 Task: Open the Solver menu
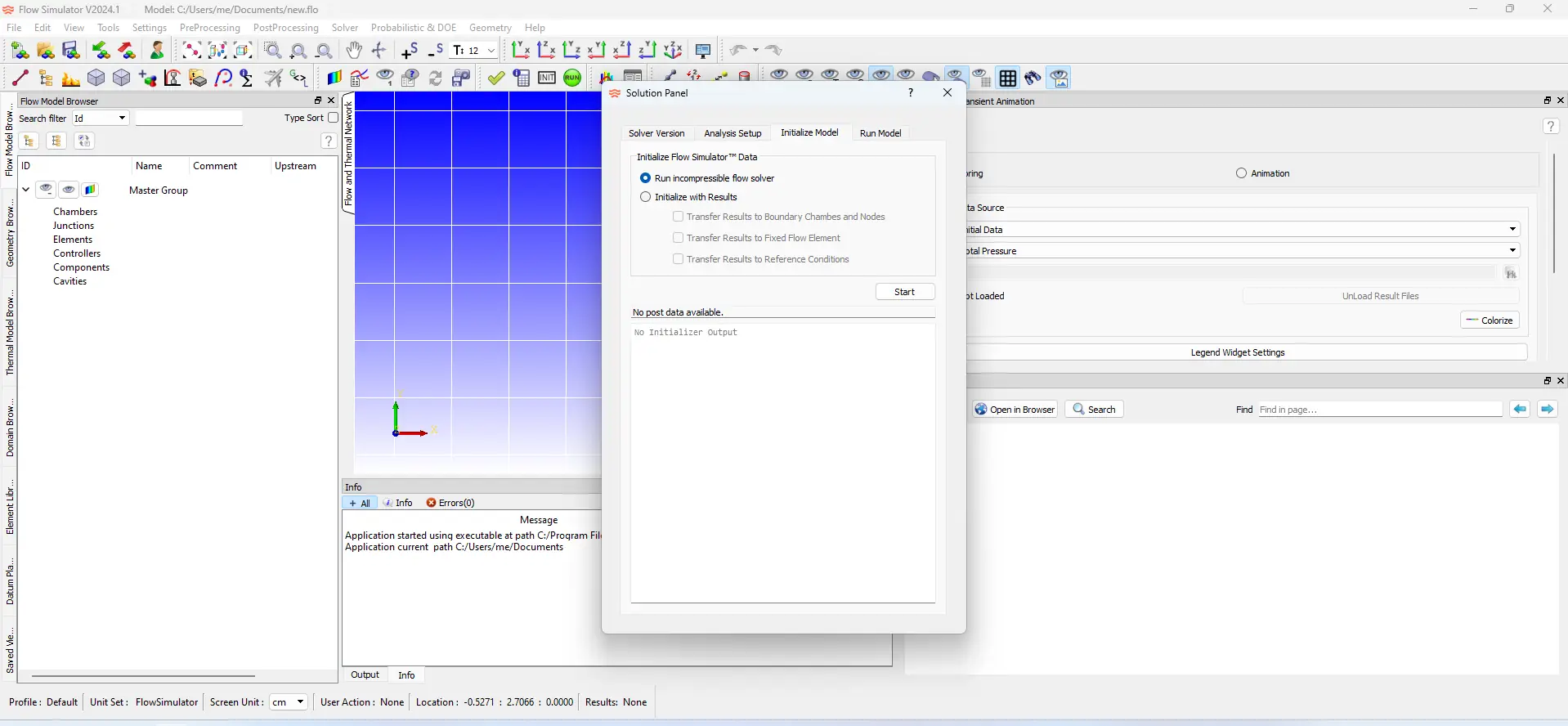345,28
